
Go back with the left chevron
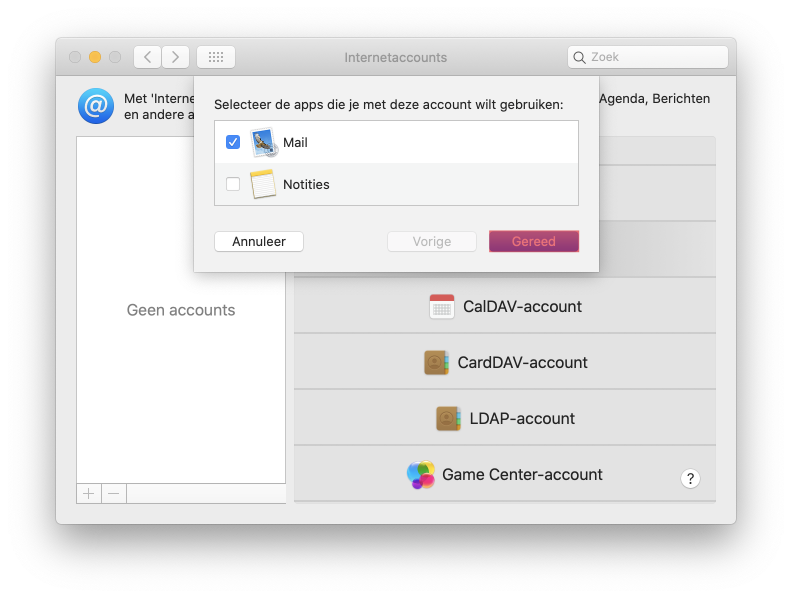pos(148,57)
